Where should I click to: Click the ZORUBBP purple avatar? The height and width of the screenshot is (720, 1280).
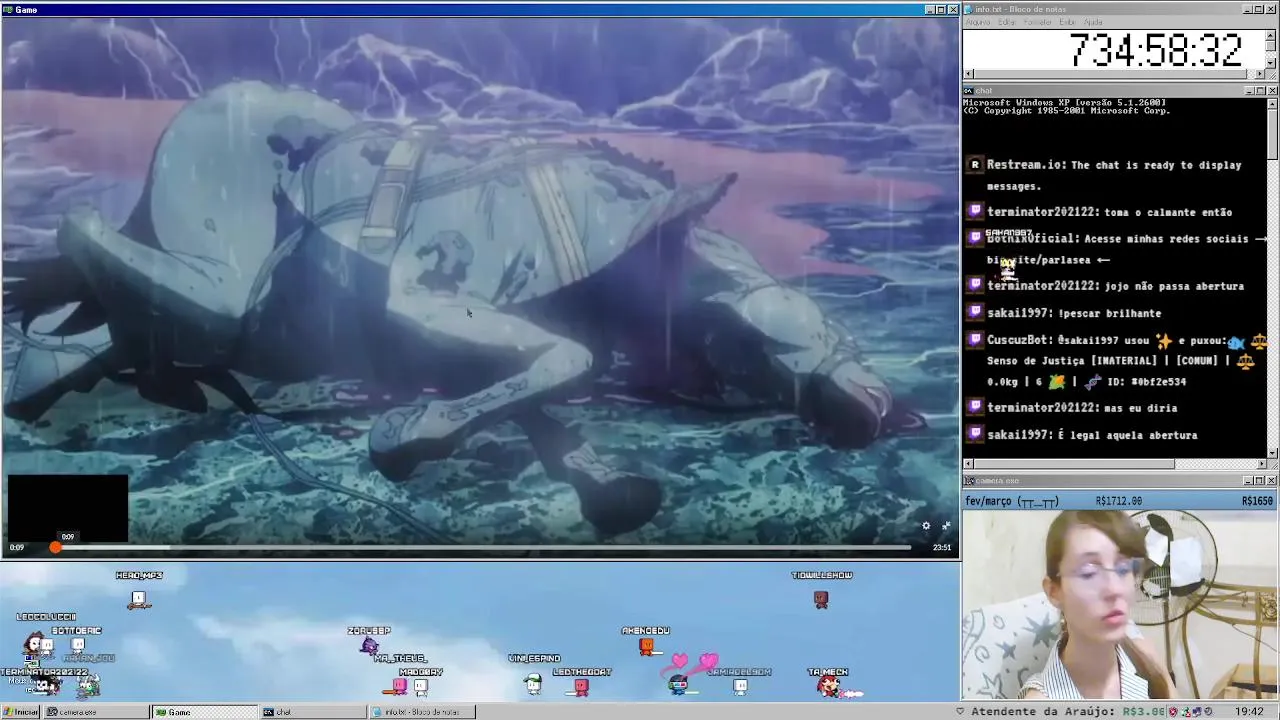click(x=369, y=646)
